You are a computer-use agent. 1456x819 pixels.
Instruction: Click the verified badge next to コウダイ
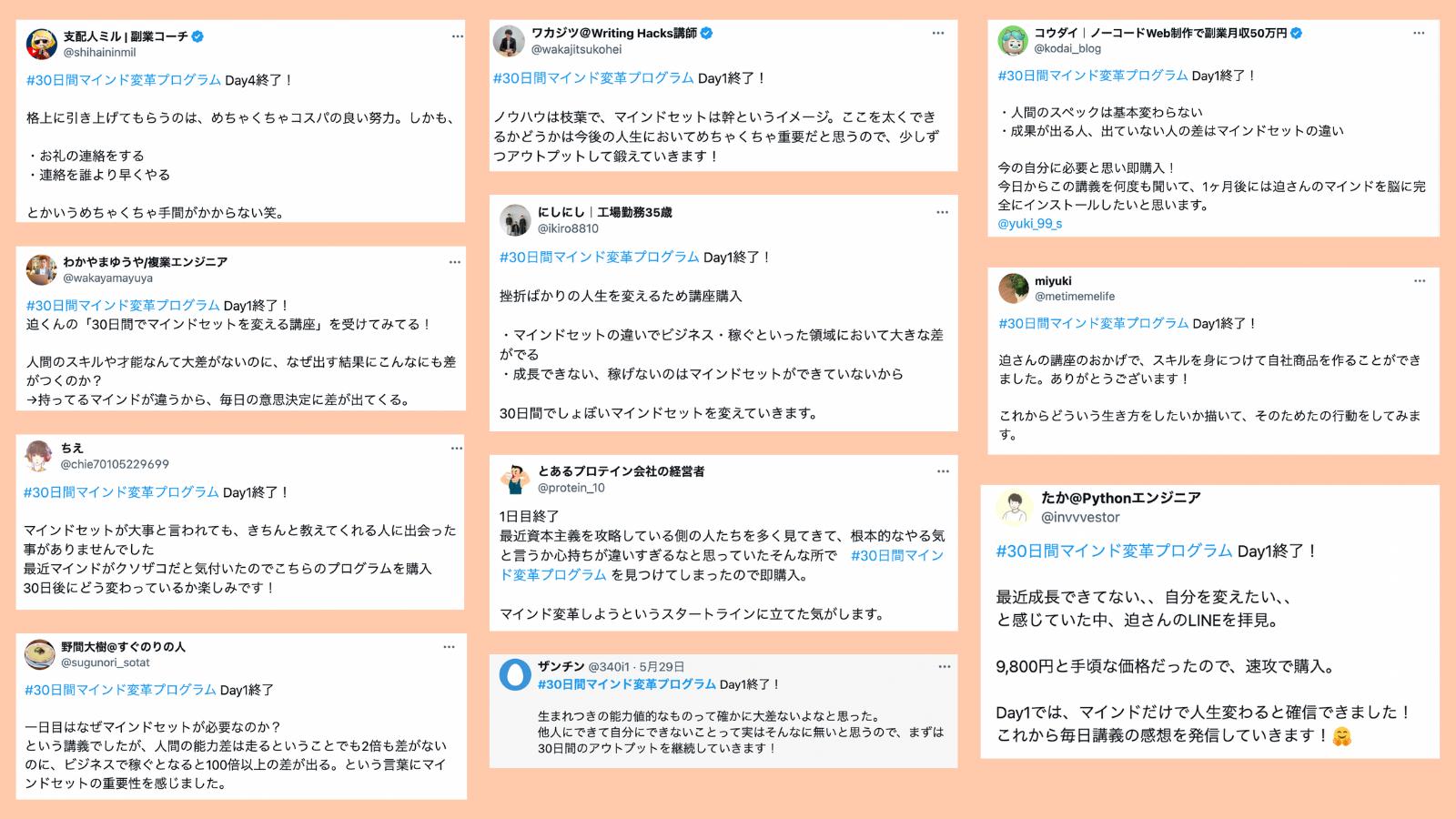(1297, 33)
